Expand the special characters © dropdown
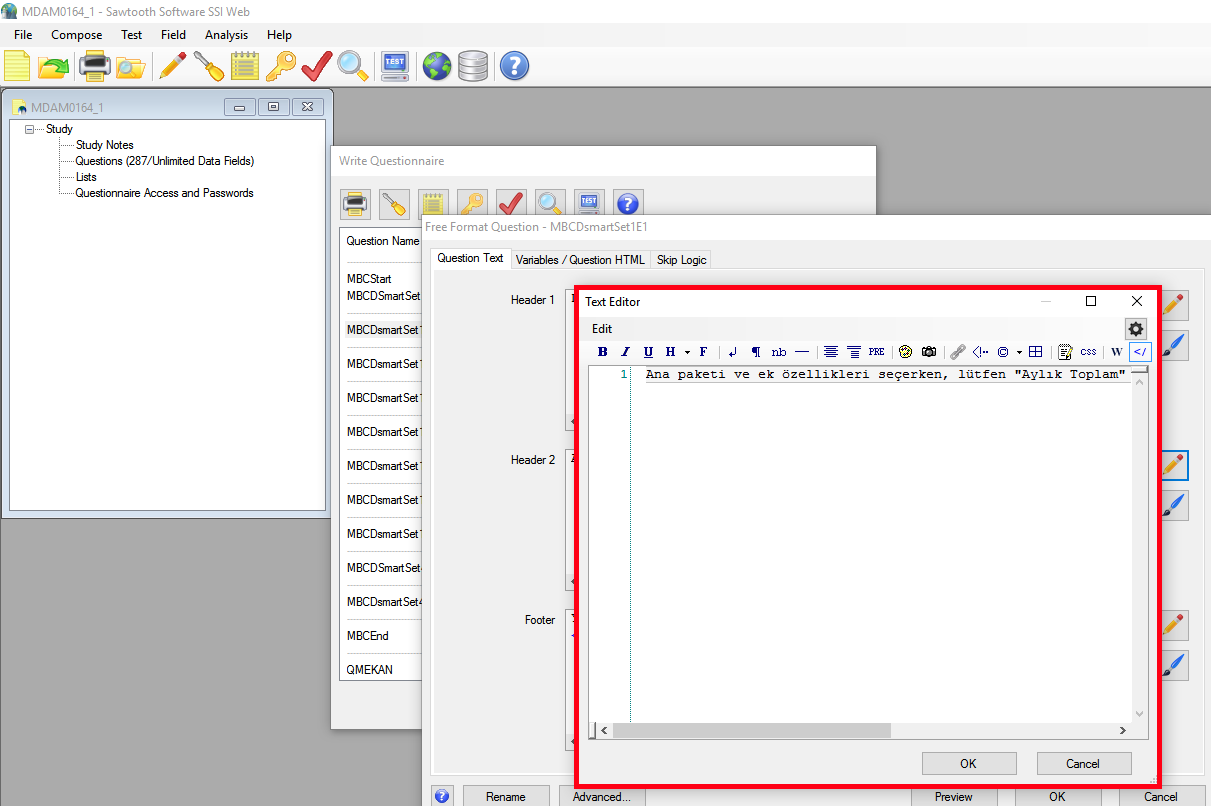 1019,352
